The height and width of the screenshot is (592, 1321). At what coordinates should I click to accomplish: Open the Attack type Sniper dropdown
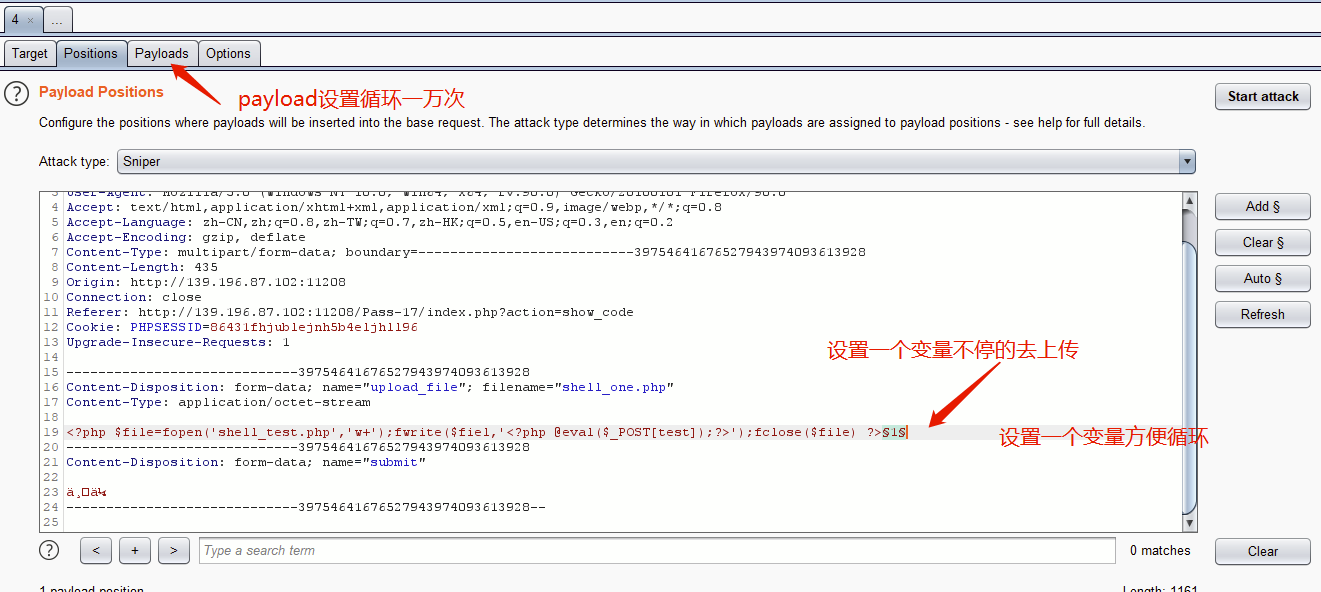[656, 161]
